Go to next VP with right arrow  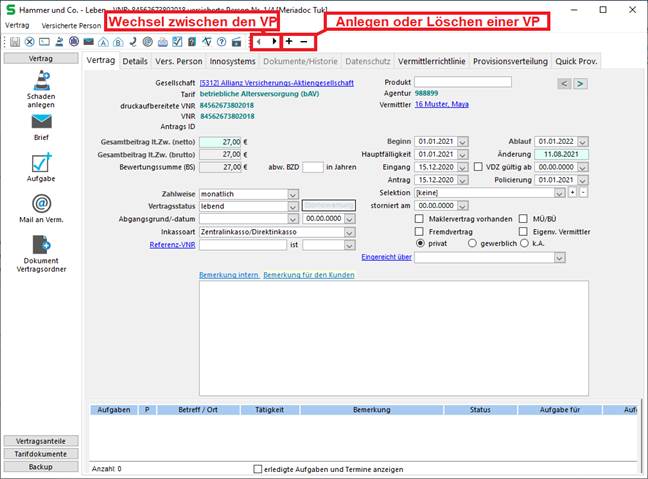275,42
